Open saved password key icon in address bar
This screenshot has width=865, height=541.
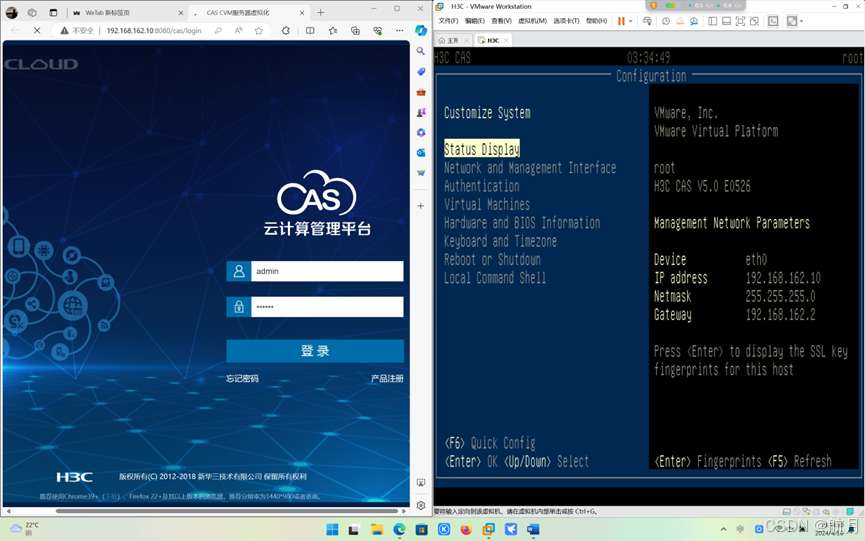click(x=218, y=30)
